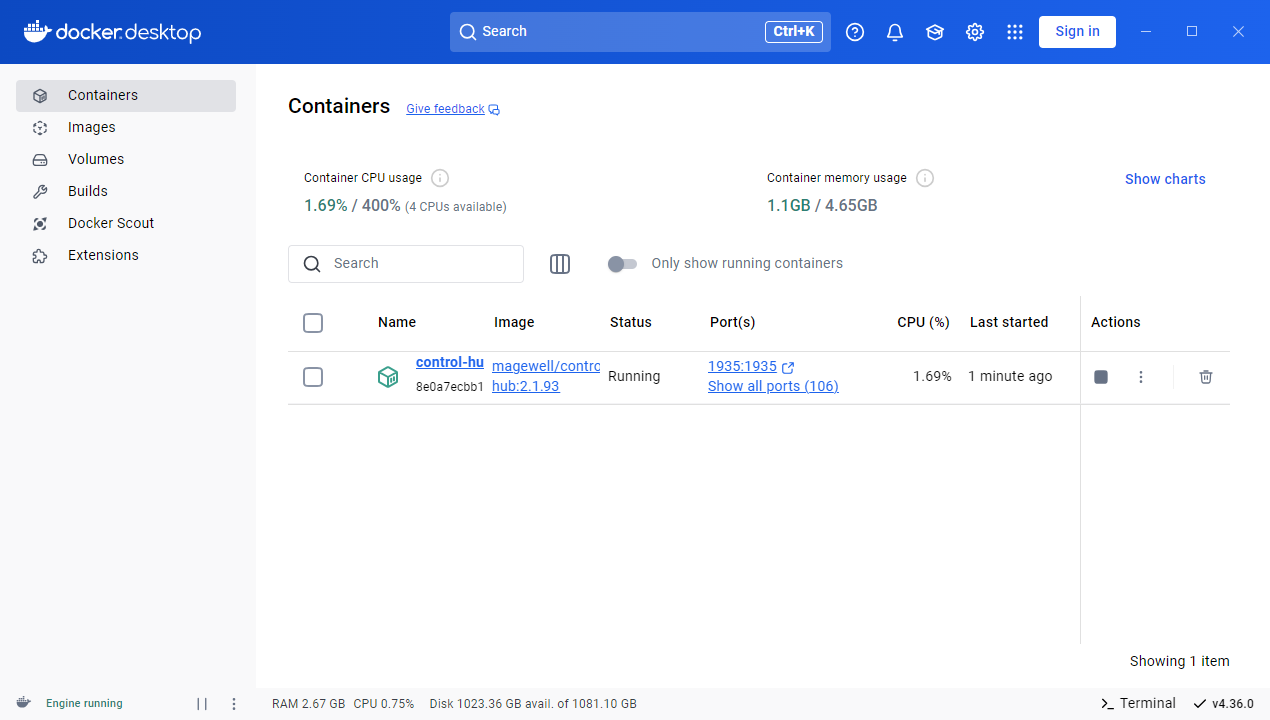This screenshot has height=720, width=1270.
Task: Expand Show all ports (106)
Action: (x=773, y=386)
